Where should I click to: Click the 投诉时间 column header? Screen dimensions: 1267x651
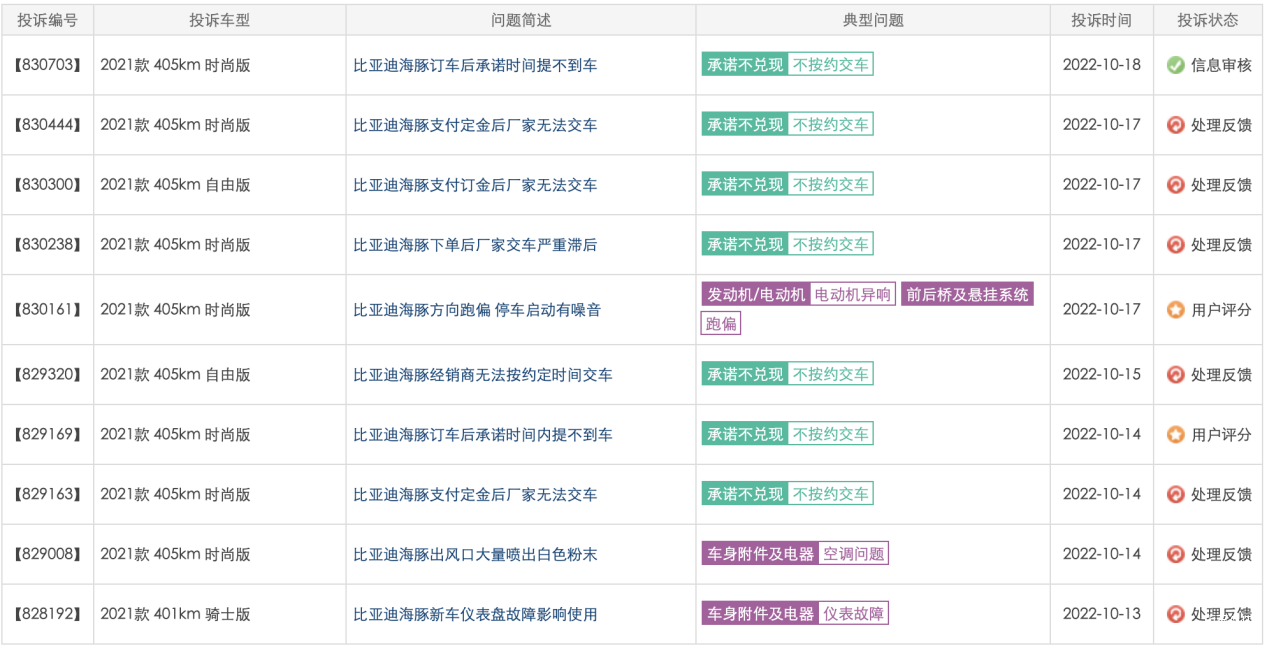click(1101, 20)
